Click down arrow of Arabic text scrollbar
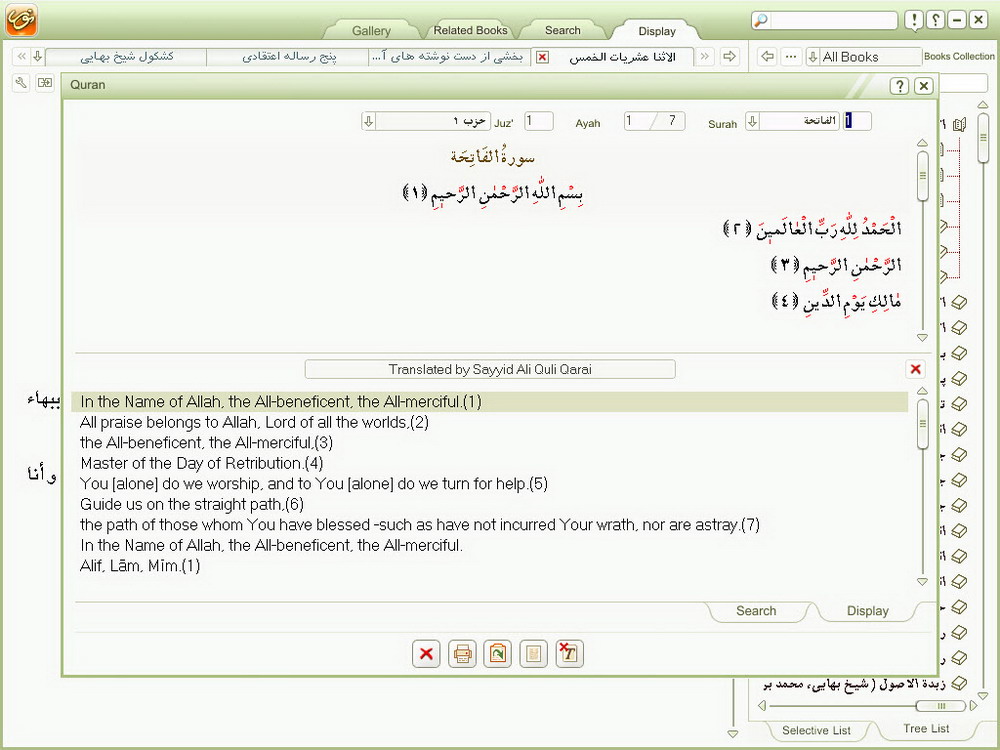The height and width of the screenshot is (750, 1000). click(x=922, y=337)
